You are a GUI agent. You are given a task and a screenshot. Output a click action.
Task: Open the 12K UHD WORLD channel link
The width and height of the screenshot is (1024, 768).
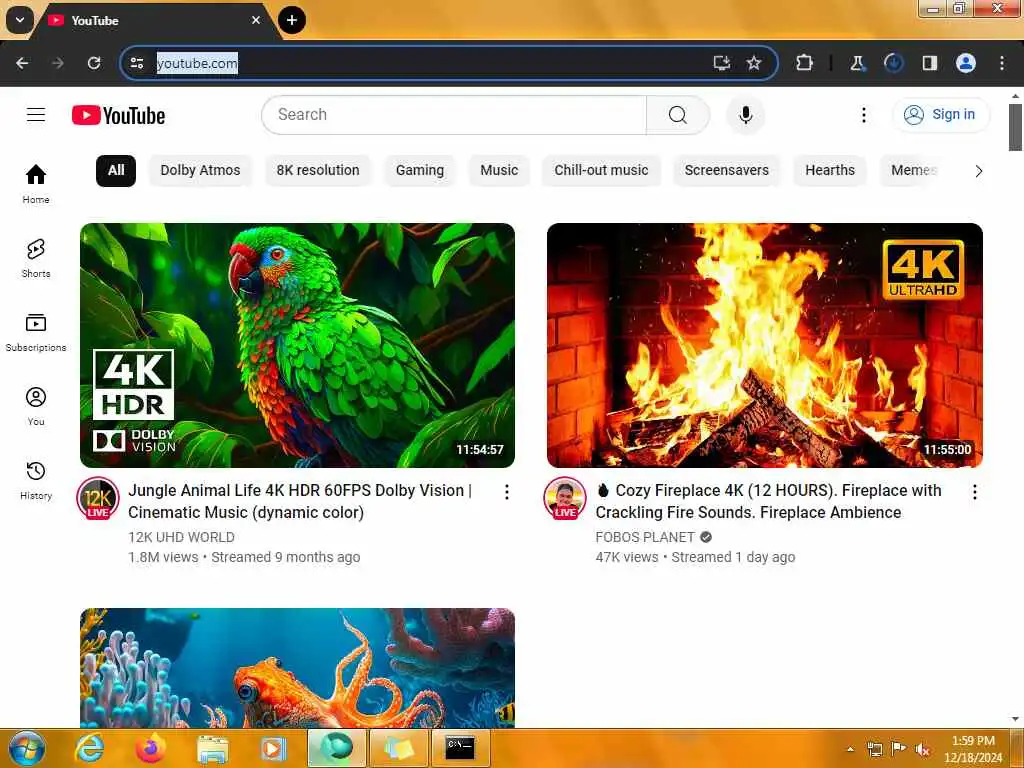[182, 537]
